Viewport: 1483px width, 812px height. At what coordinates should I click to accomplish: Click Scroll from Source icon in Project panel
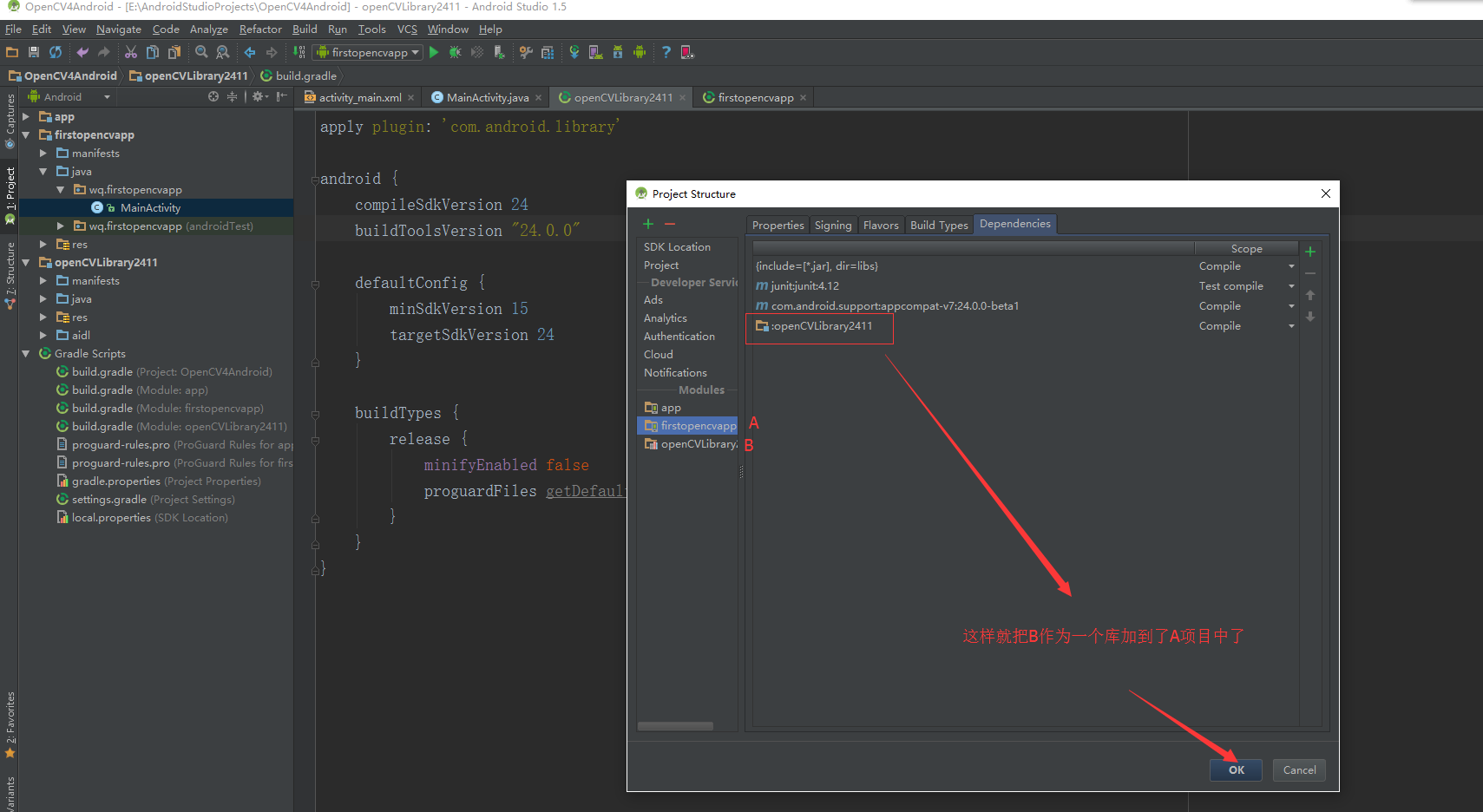[x=213, y=96]
